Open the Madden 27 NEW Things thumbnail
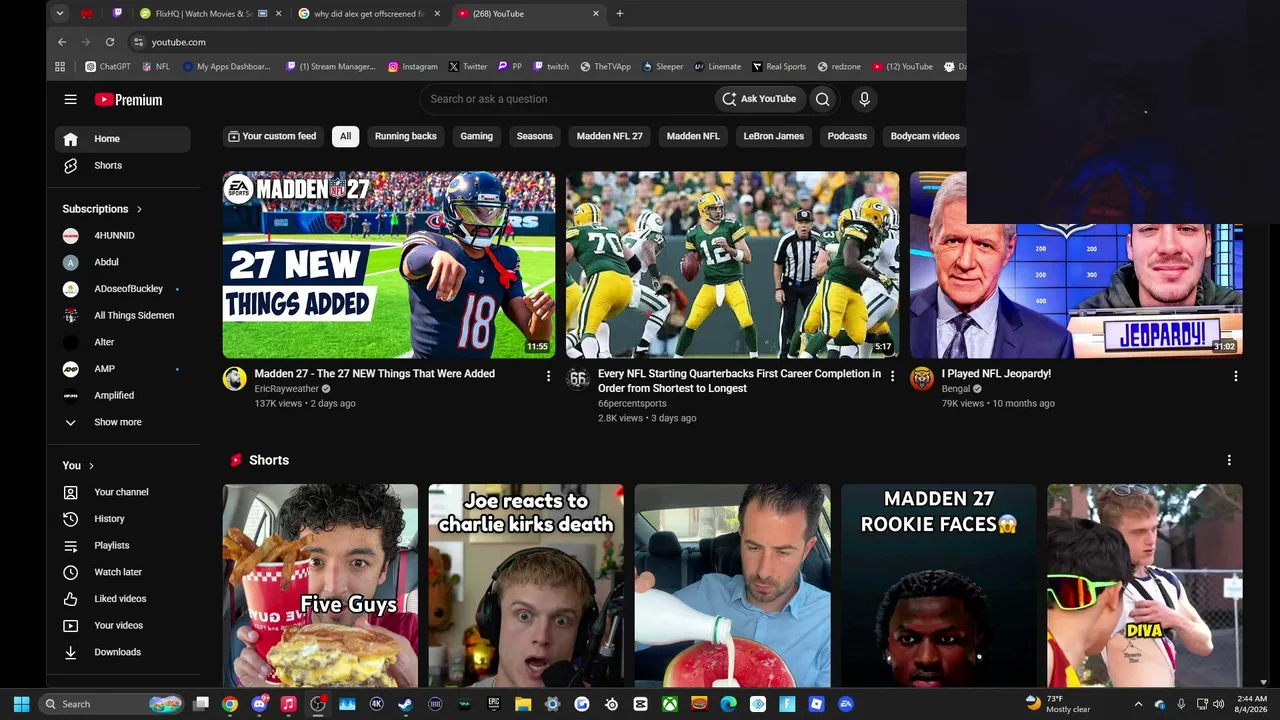The image size is (1280, 720). (x=388, y=265)
